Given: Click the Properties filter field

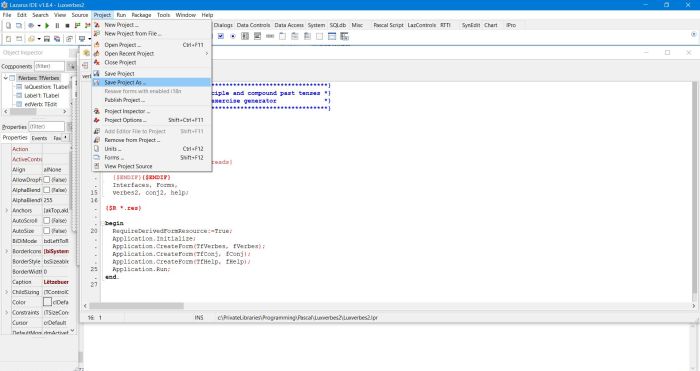Looking at the screenshot, I should (x=46, y=126).
